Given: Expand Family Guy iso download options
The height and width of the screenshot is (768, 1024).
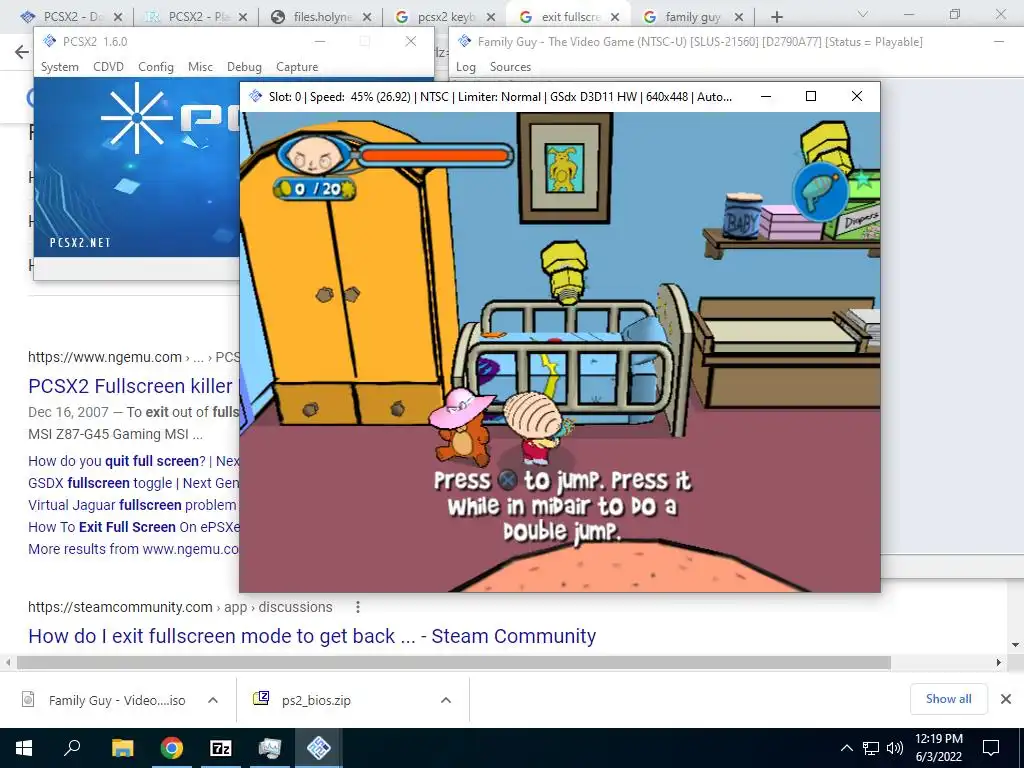Looking at the screenshot, I should [213, 700].
